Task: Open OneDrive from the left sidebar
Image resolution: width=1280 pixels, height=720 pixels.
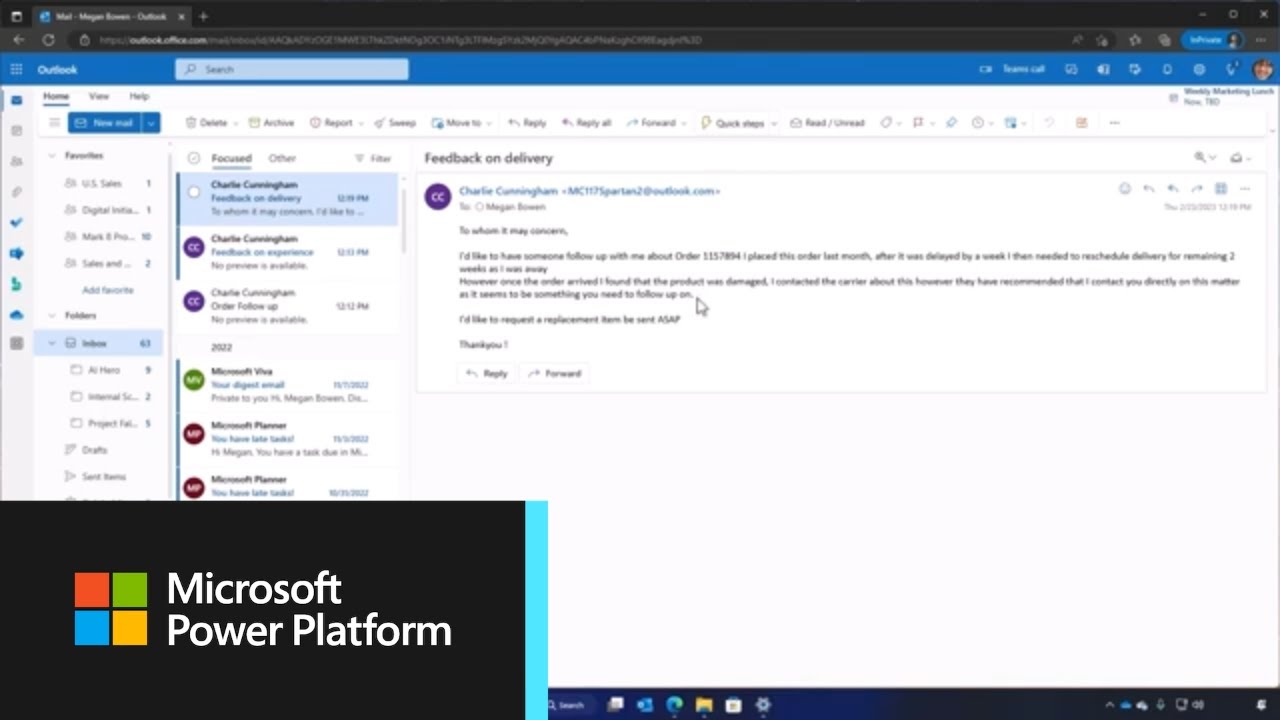Action: pos(16,313)
